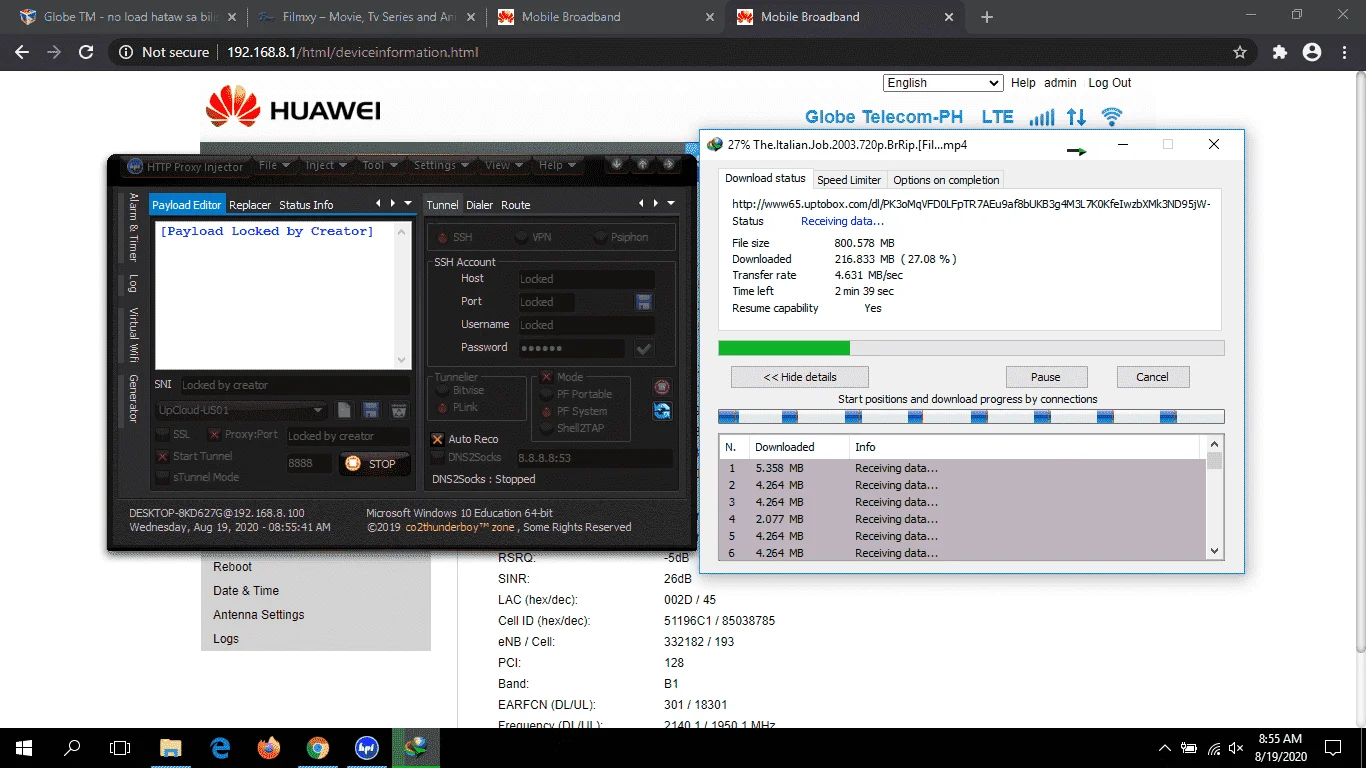Open the Chrome profile avatar
Screen dimensions: 1366x768
(x=1312, y=52)
